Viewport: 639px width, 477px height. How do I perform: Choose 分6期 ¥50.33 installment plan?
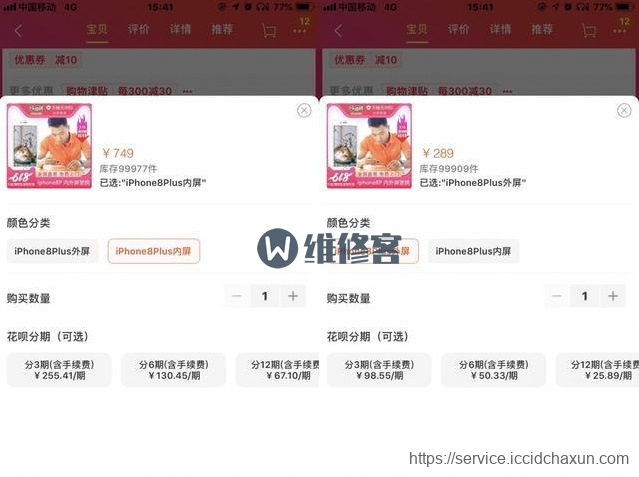pyautogui.click(x=494, y=370)
